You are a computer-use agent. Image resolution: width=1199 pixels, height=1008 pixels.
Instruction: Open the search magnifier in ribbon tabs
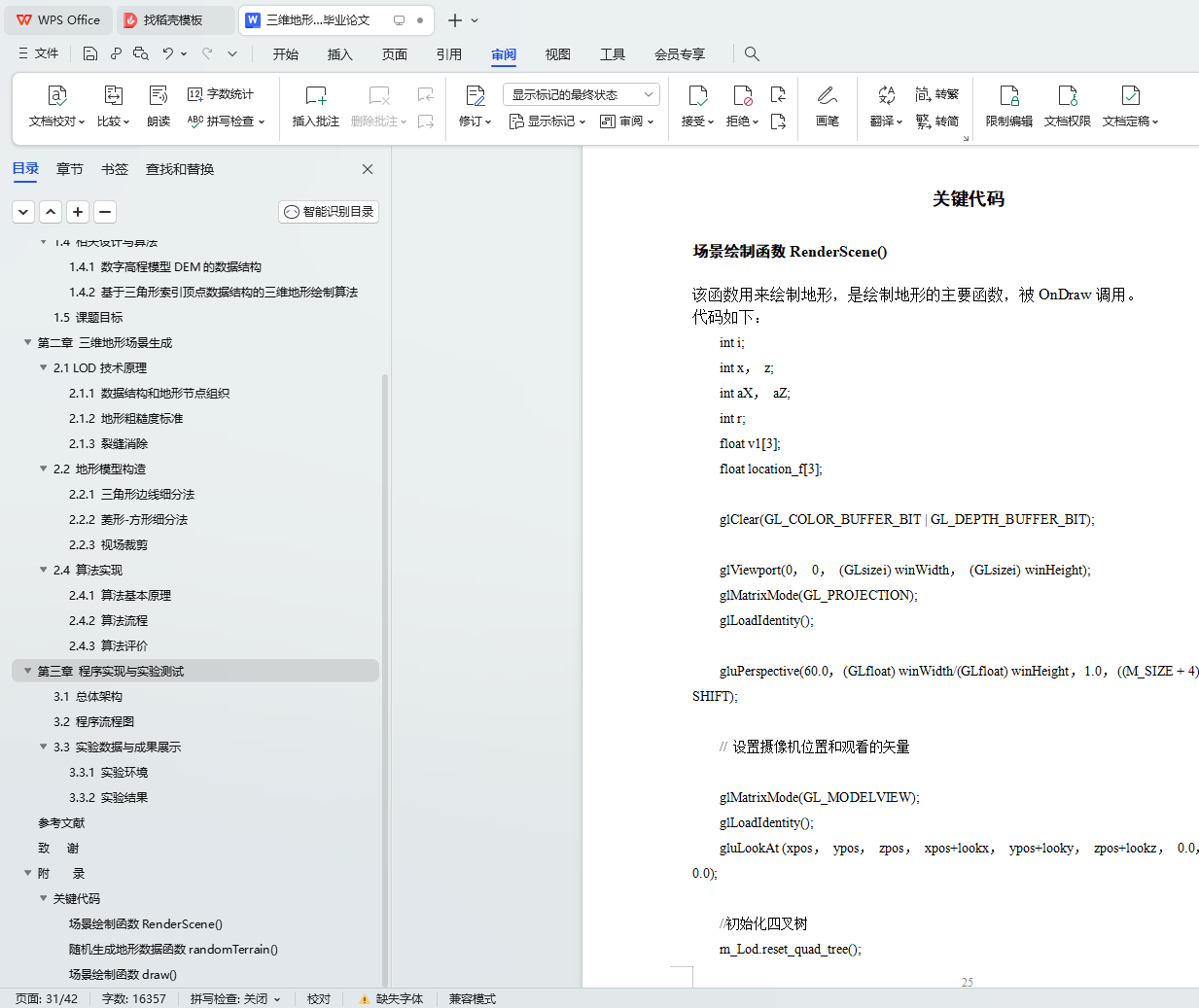coord(752,53)
